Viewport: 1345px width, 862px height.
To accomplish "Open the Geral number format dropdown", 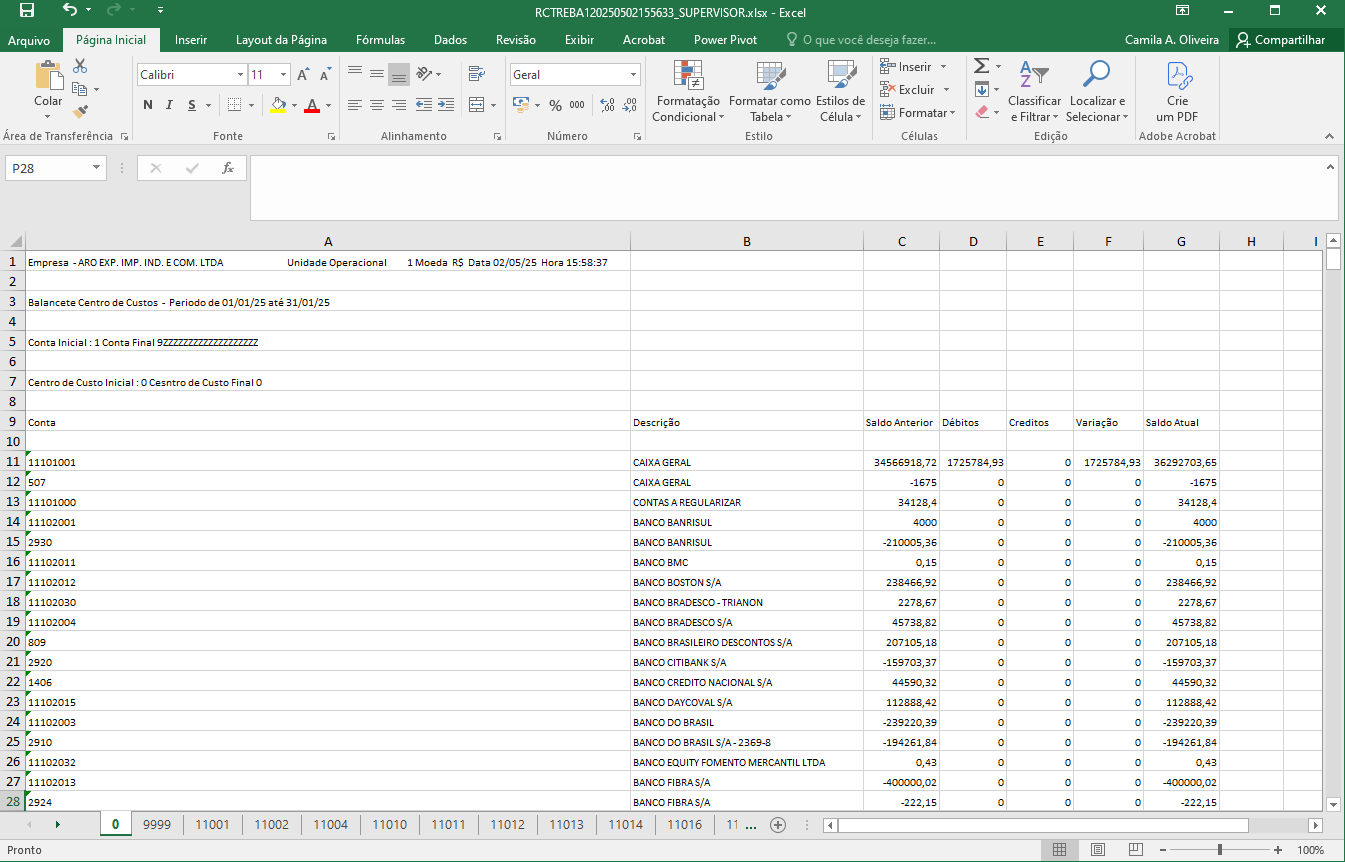I will click(x=633, y=75).
